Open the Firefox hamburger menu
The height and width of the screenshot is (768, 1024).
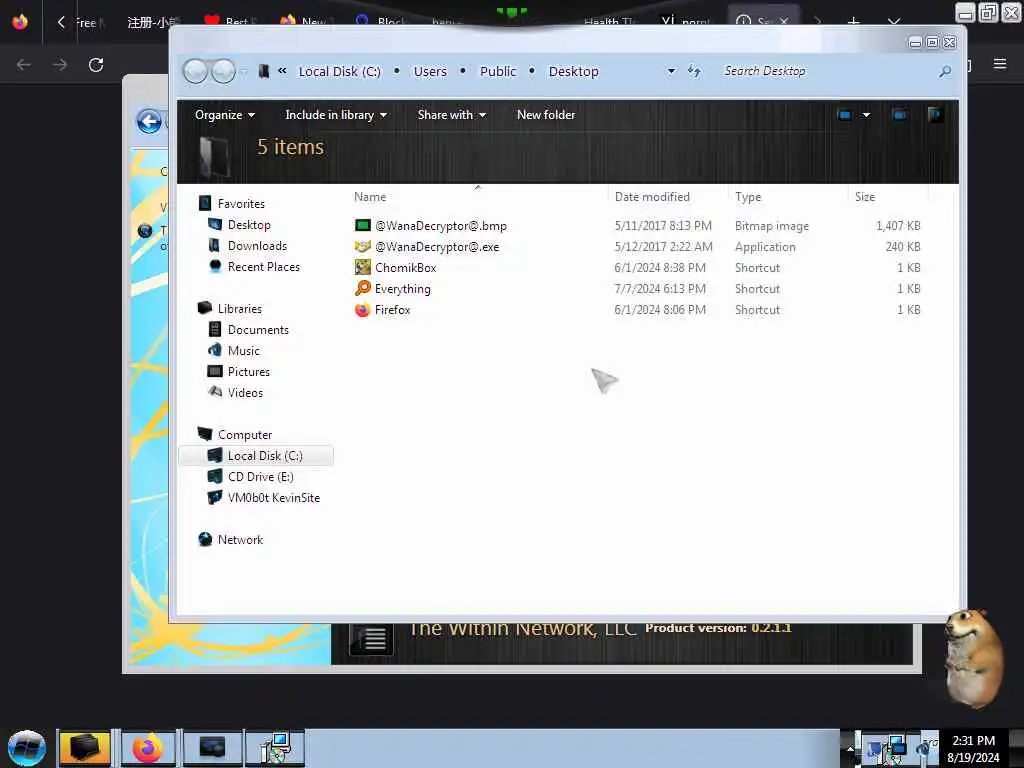tap(999, 64)
